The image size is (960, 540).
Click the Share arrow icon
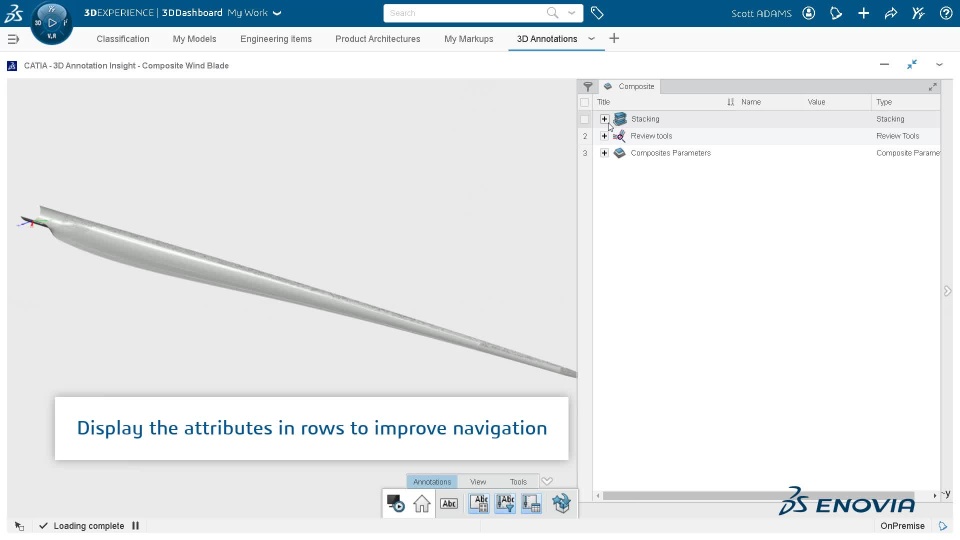tap(891, 13)
